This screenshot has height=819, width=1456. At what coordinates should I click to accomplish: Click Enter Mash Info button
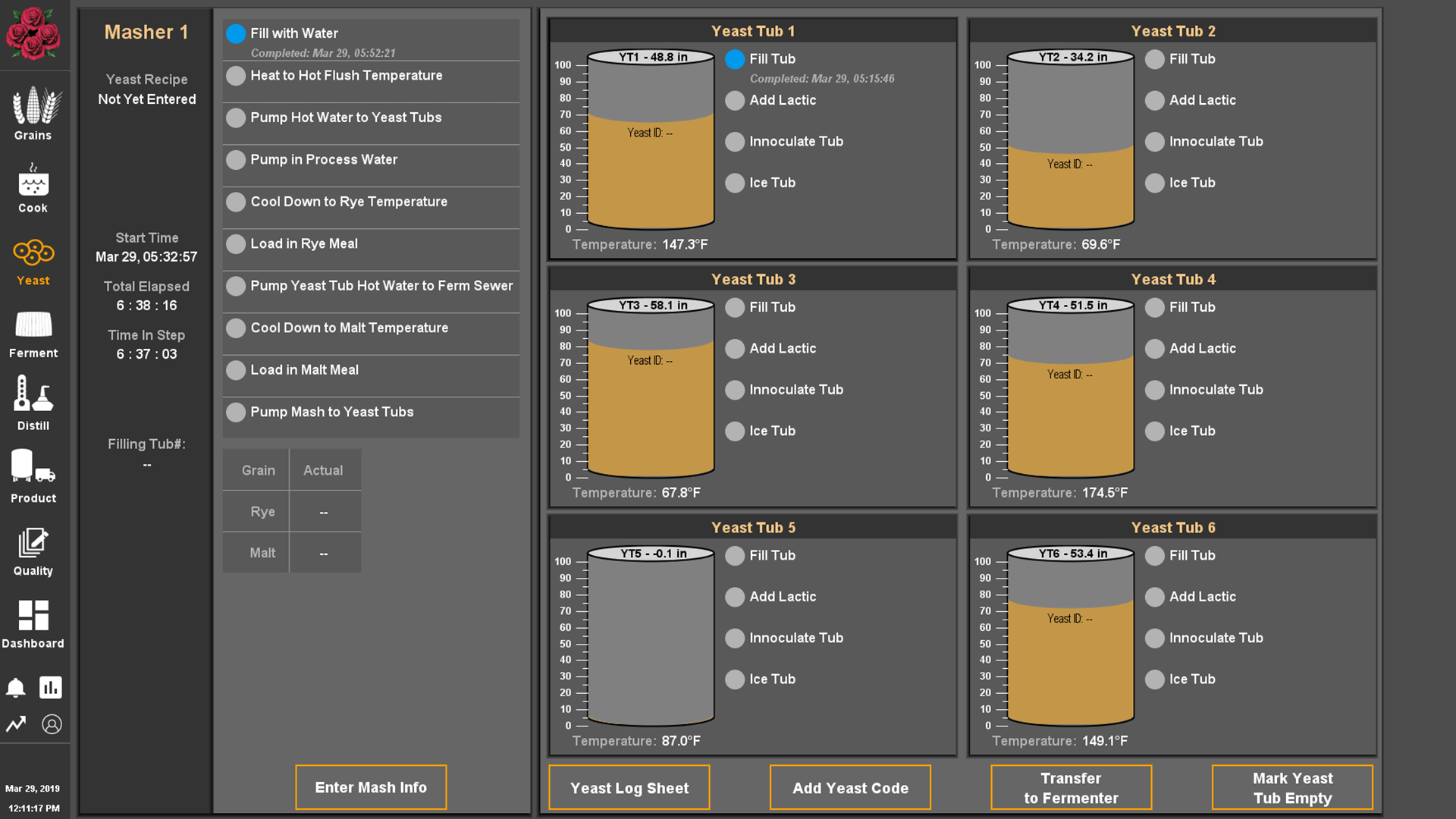[371, 787]
